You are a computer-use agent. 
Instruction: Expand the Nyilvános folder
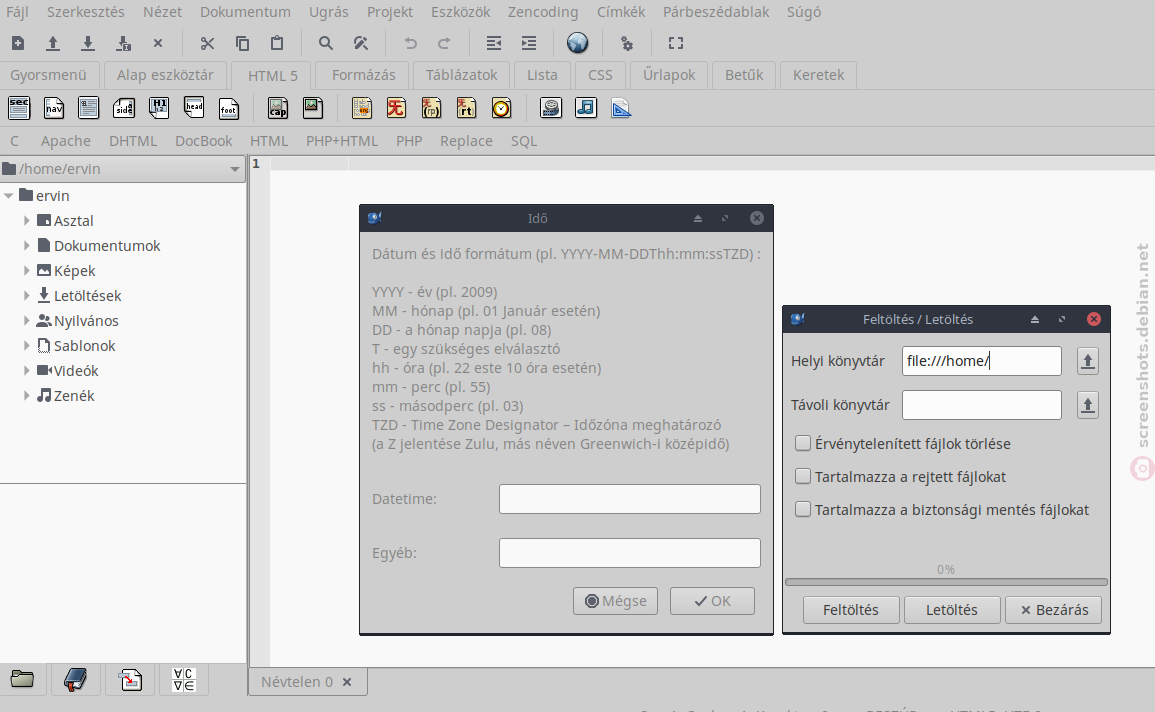[27, 321]
